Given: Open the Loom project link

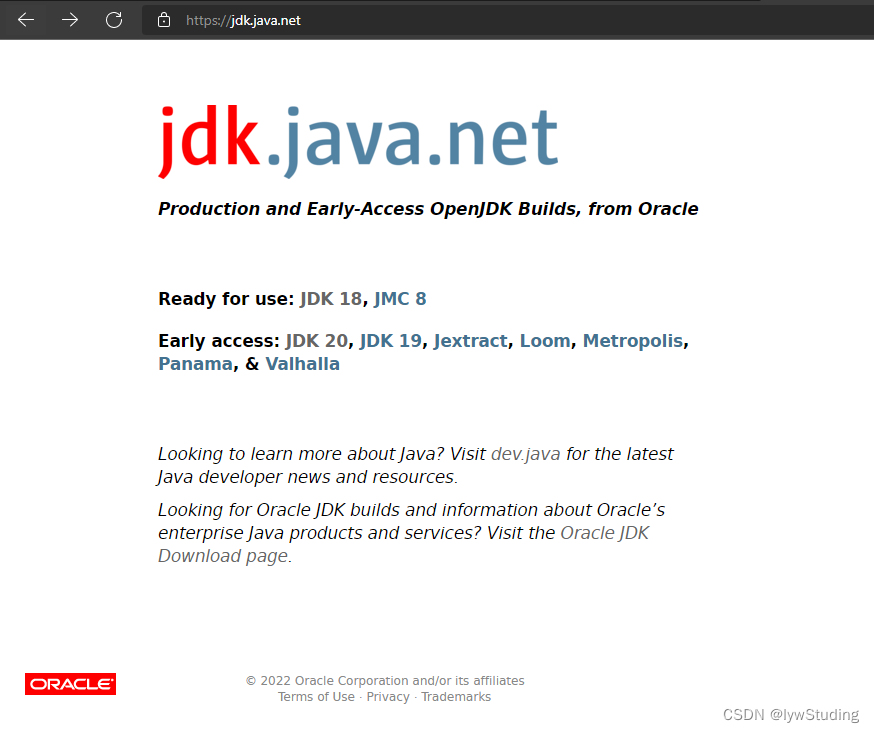Looking at the screenshot, I should [545, 341].
